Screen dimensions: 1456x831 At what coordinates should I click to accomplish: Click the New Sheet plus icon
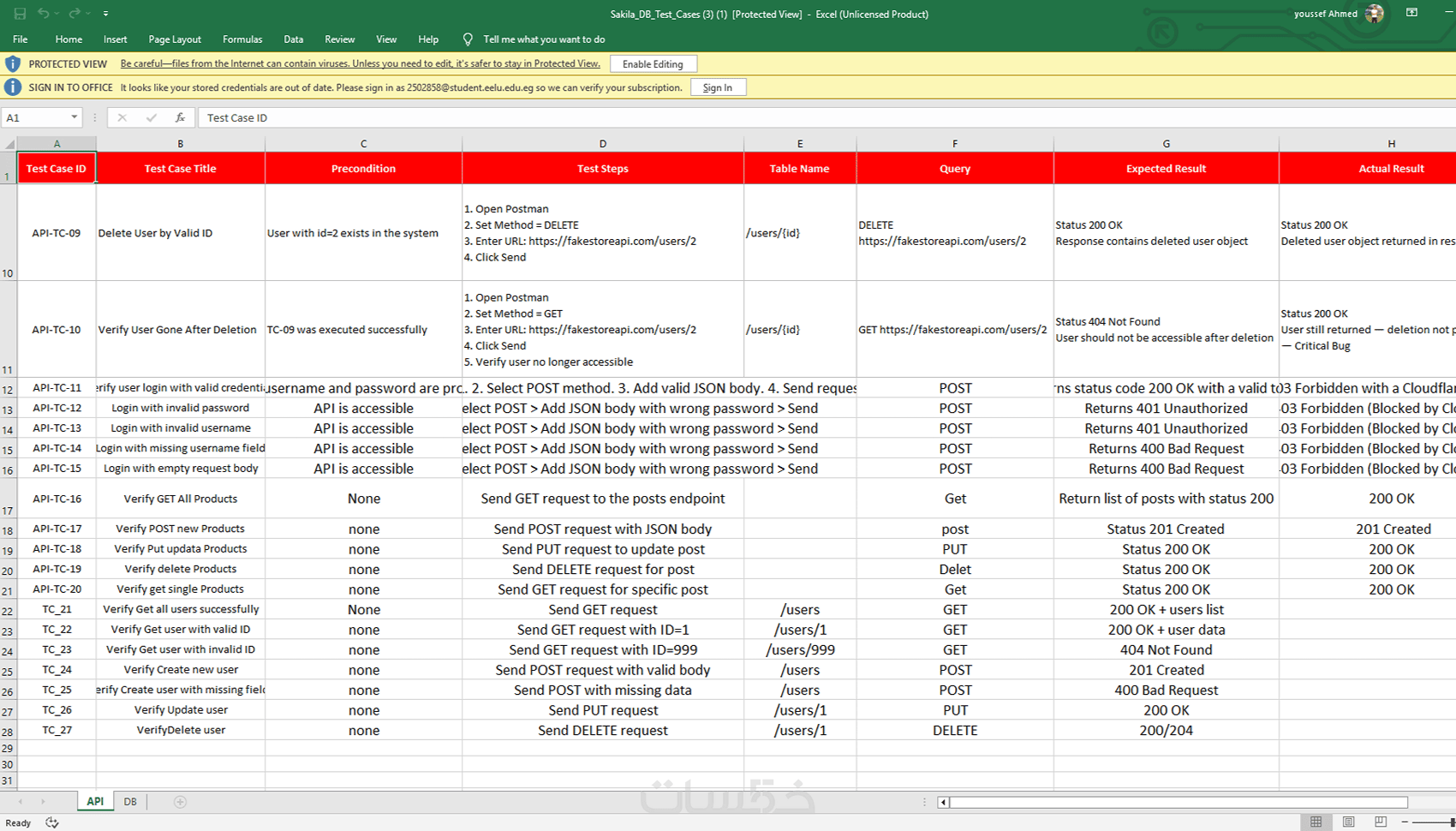pos(180,802)
